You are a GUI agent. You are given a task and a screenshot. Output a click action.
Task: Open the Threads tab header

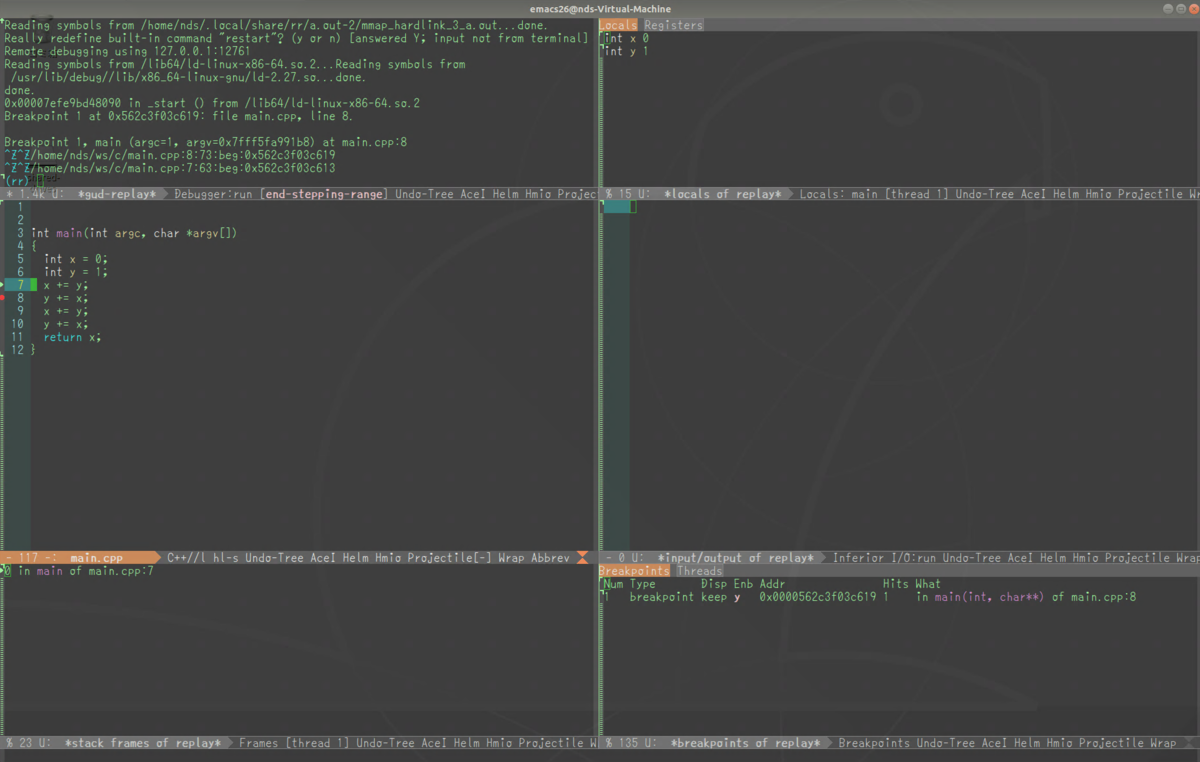tap(699, 571)
